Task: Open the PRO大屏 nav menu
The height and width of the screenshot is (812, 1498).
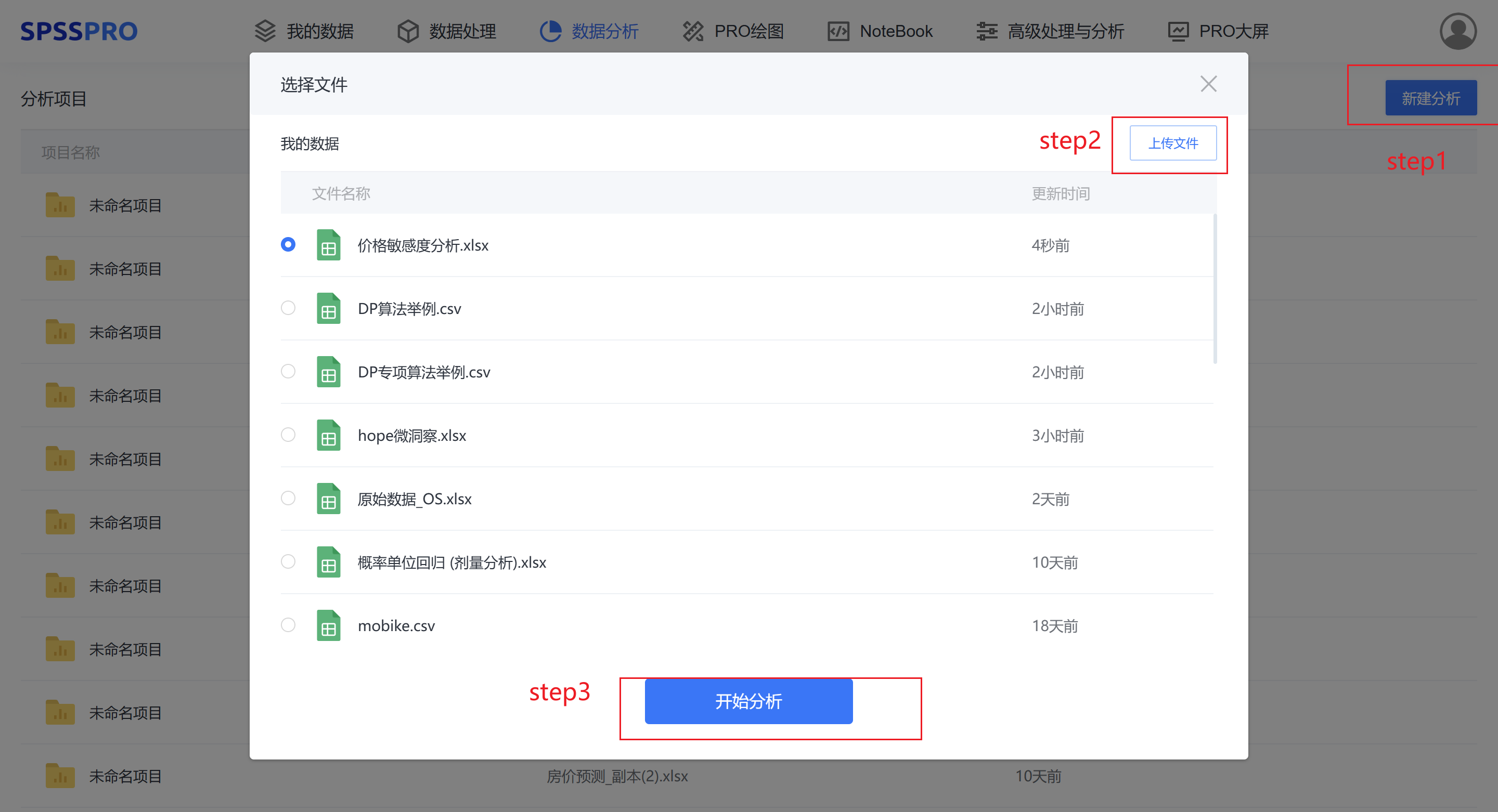Action: pyautogui.click(x=1218, y=31)
